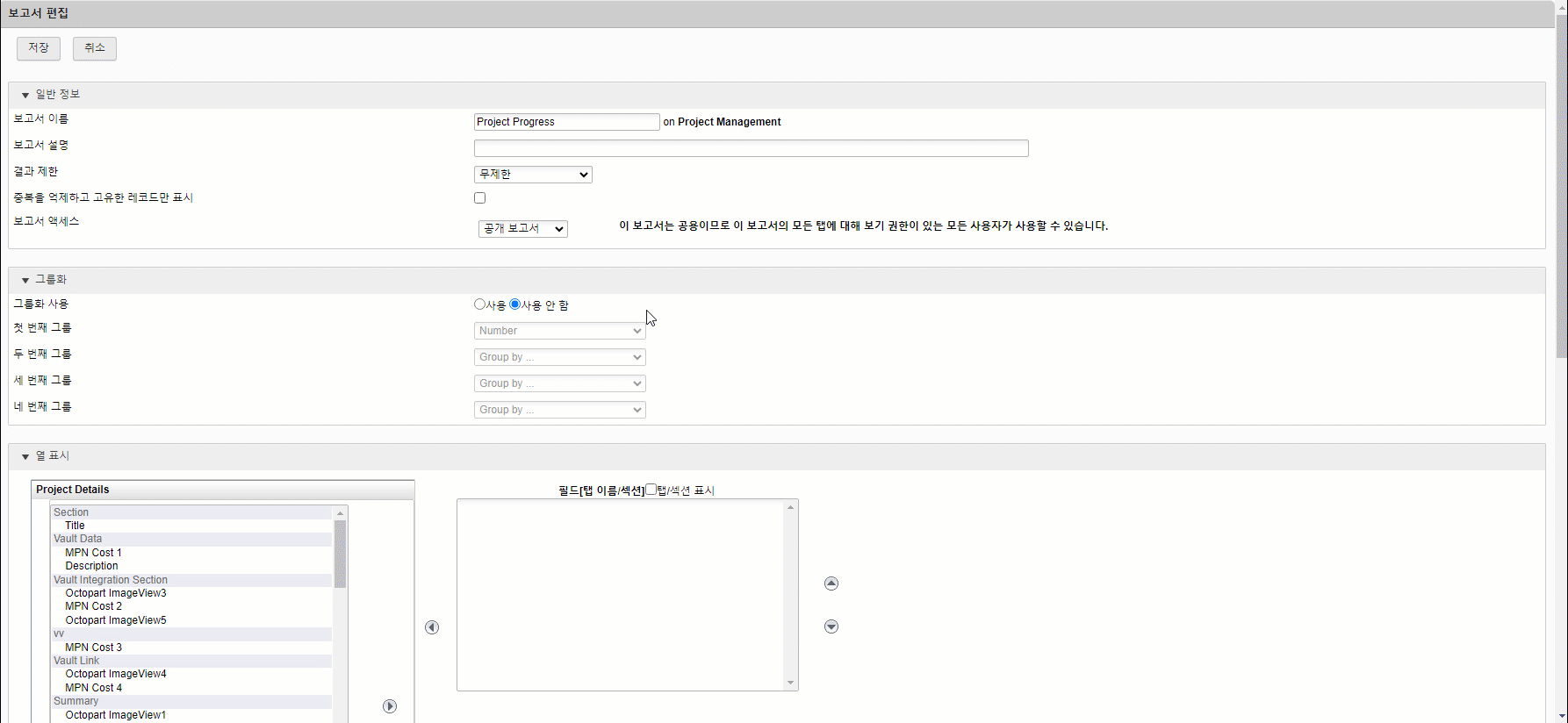Screen dimensions: 1568x723
Task: Save the report with 저장 button
Action: [x=39, y=48]
